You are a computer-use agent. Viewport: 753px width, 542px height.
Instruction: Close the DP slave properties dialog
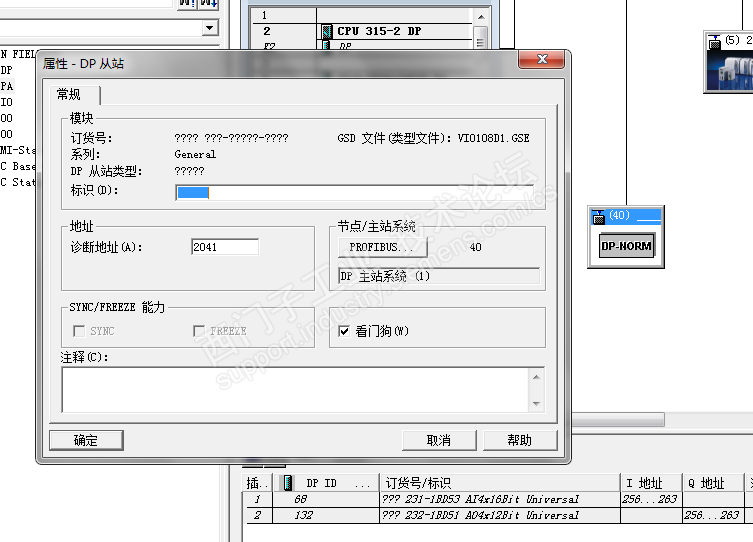pyautogui.click(x=542, y=59)
